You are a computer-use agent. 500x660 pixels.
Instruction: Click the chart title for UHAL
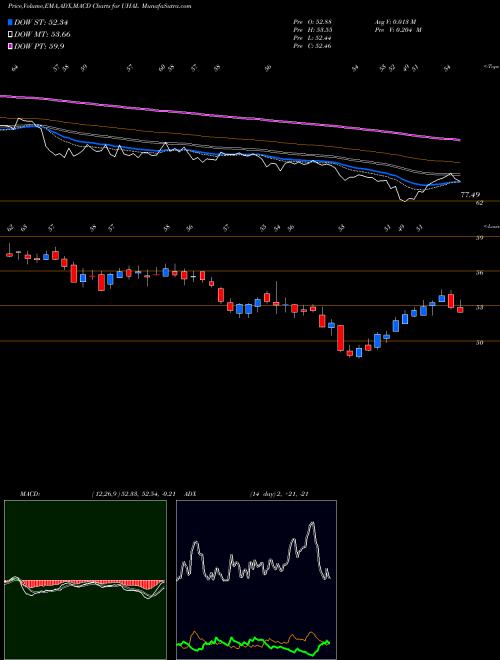coord(99,6)
